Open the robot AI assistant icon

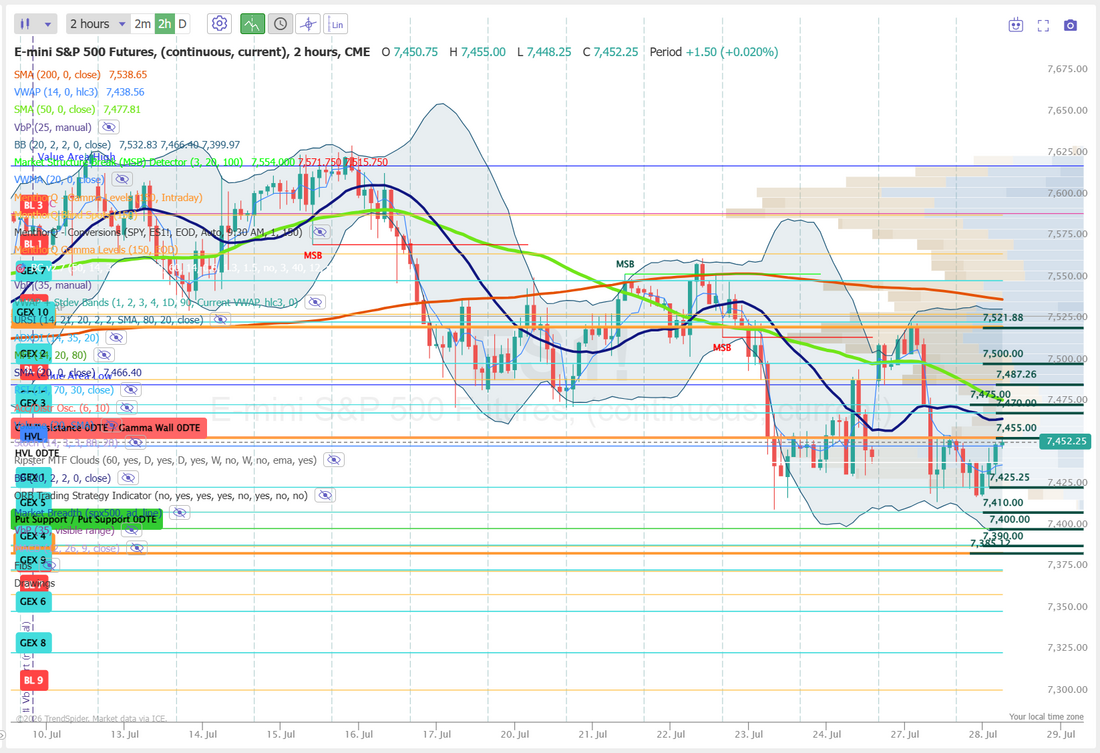(x=1016, y=25)
